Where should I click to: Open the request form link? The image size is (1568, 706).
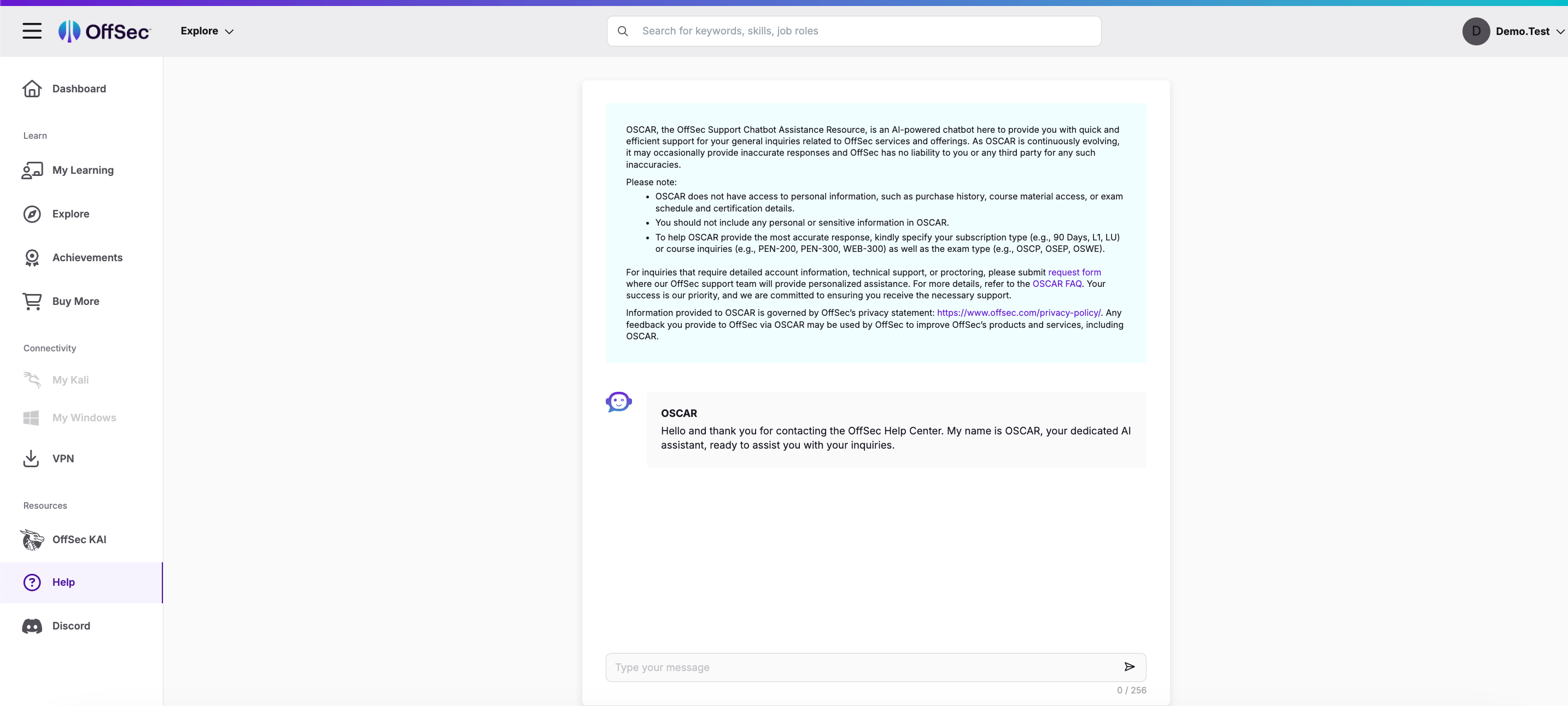(1074, 273)
